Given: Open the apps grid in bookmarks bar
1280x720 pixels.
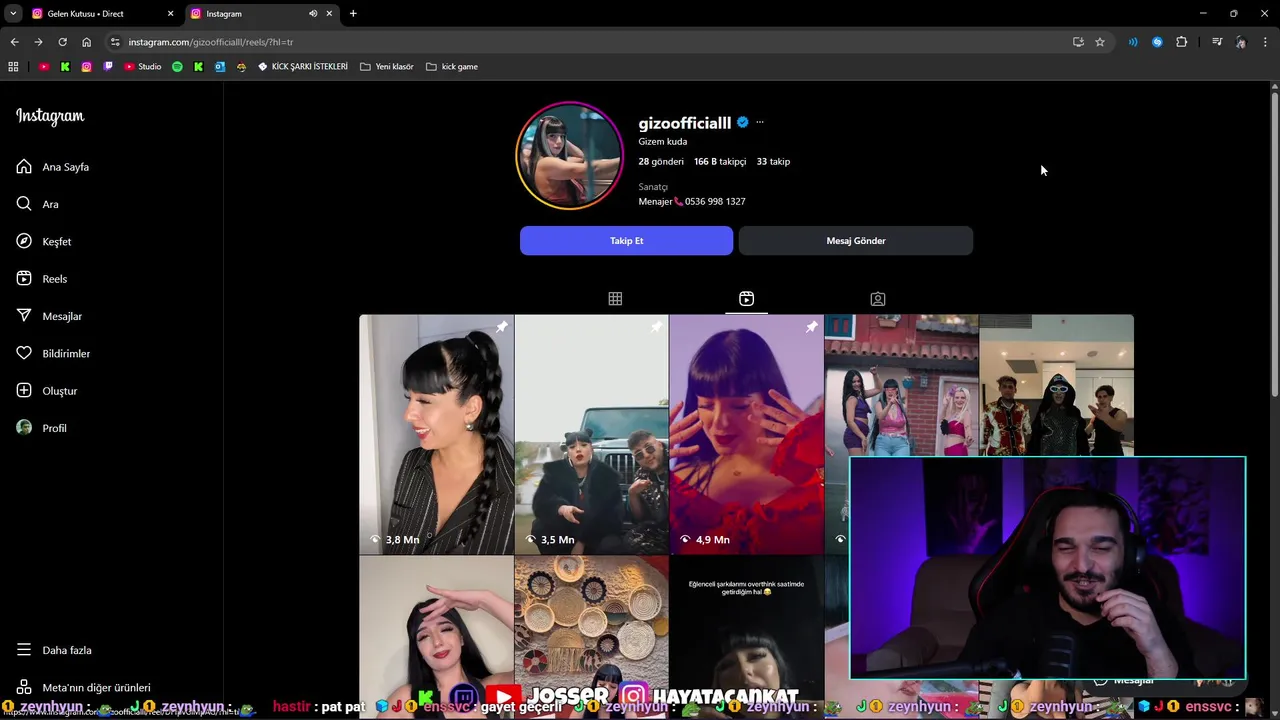Looking at the screenshot, I should pyautogui.click(x=13, y=67).
